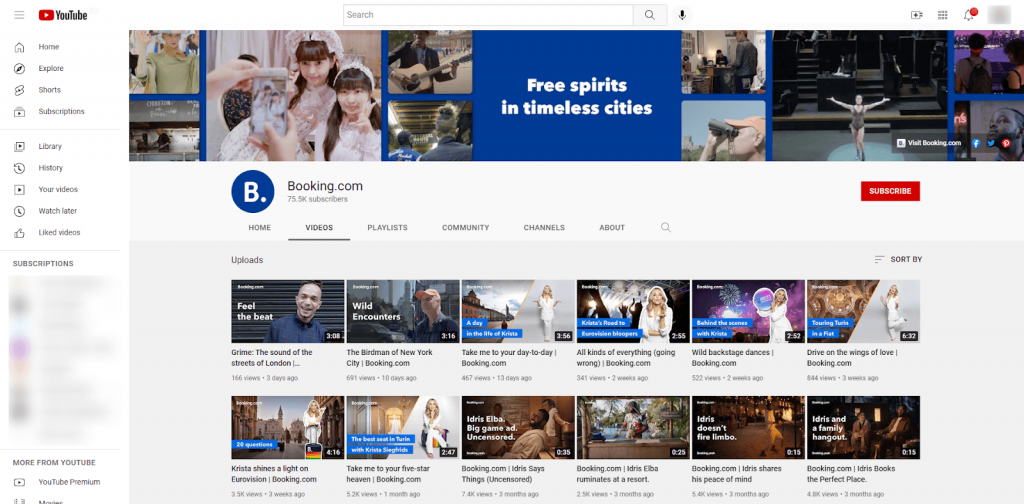Open the Wild Encounters thumbnail
1024x504 pixels.
403,311
